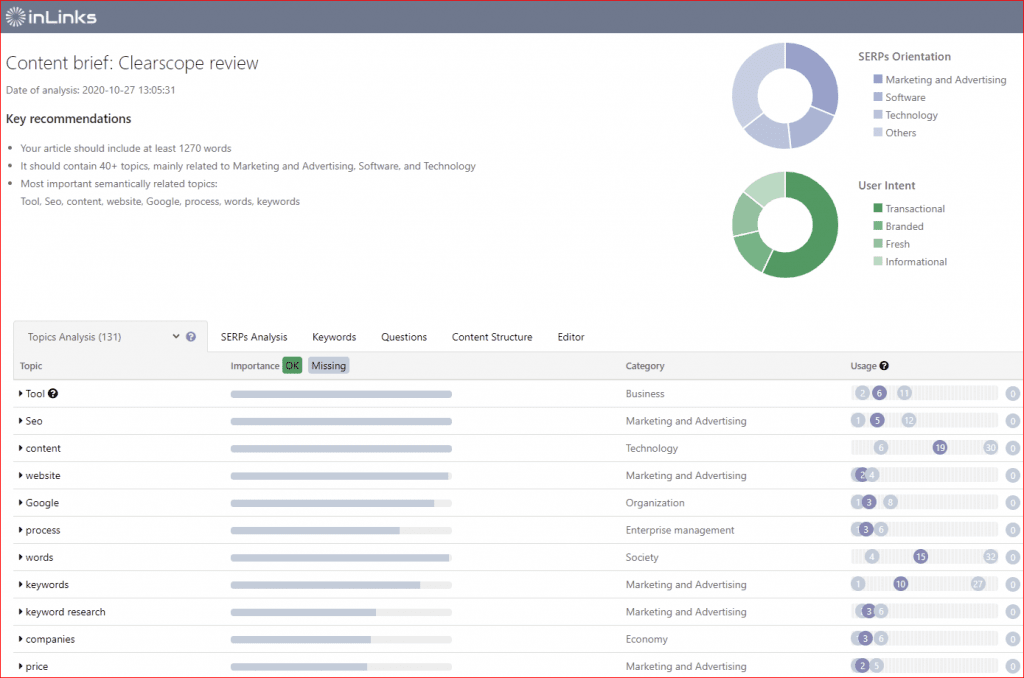This screenshot has height=678, width=1024.
Task: Switch to the Editor tab
Action: (x=571, y=337)
